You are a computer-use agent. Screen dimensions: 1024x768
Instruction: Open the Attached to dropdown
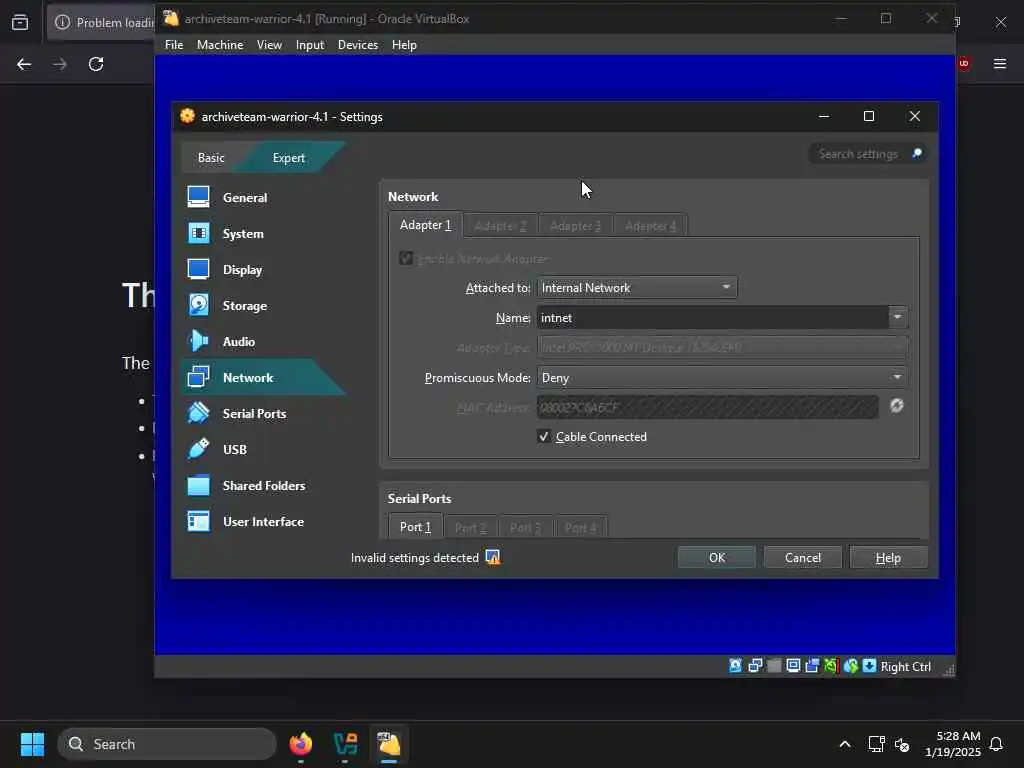pyautogui.click(x=637, y=287)
